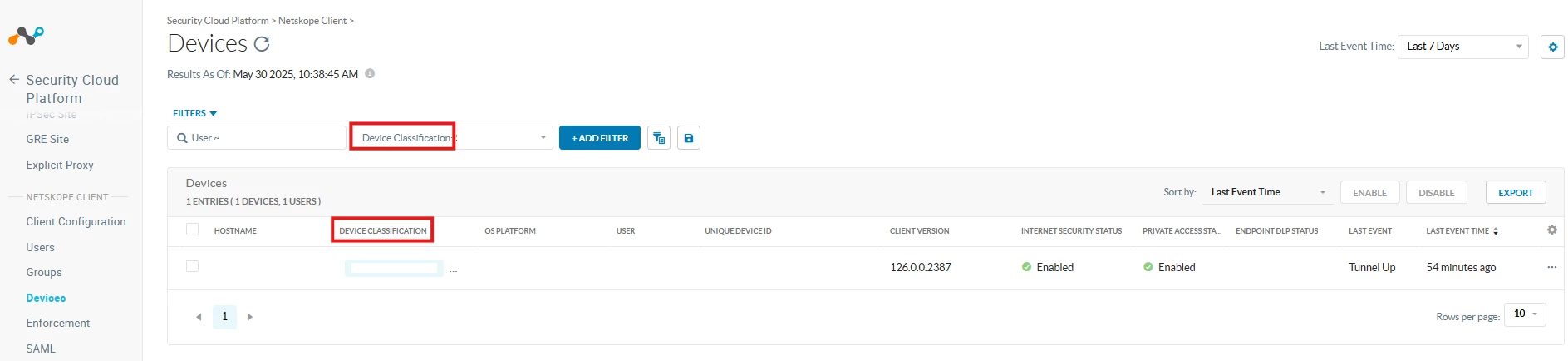
Task: Click the EXPORT button
Action: 1516,192
